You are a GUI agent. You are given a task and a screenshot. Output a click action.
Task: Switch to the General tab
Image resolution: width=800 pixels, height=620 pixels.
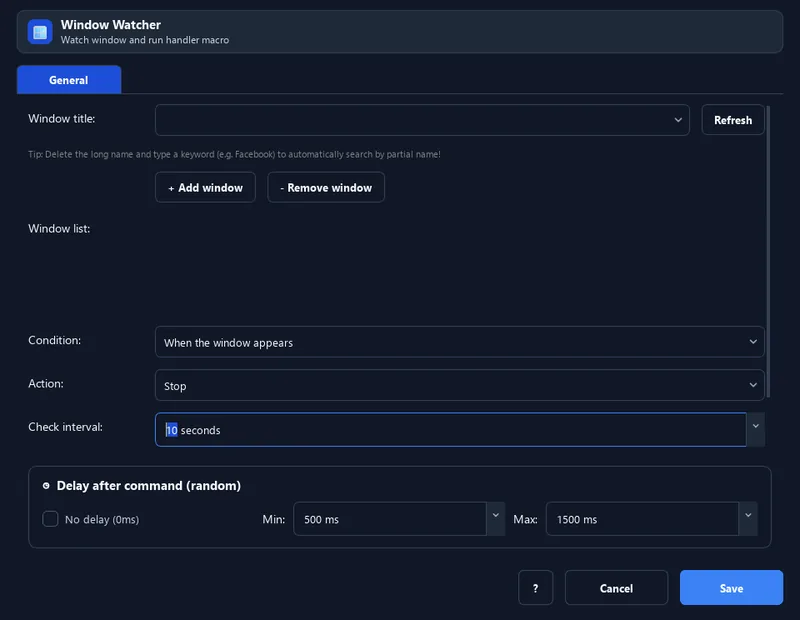[69, 80]
